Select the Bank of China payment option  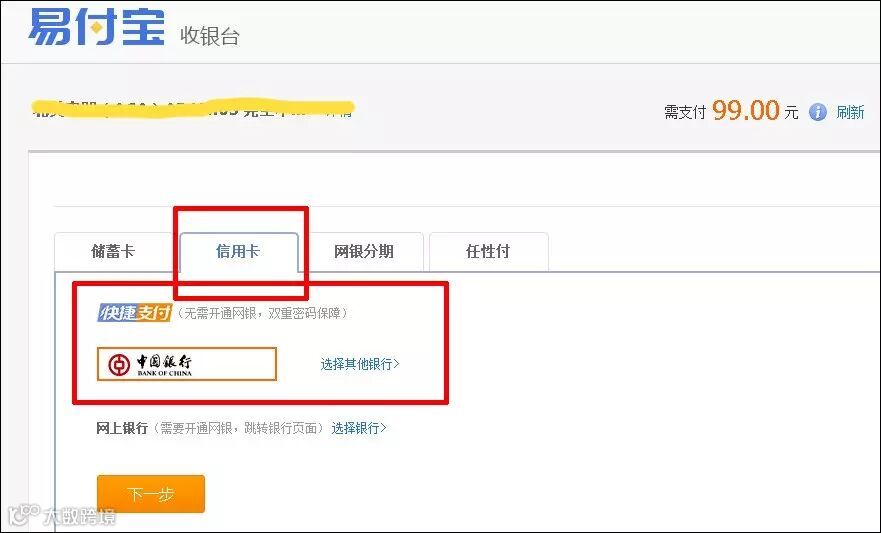(186, 365)
